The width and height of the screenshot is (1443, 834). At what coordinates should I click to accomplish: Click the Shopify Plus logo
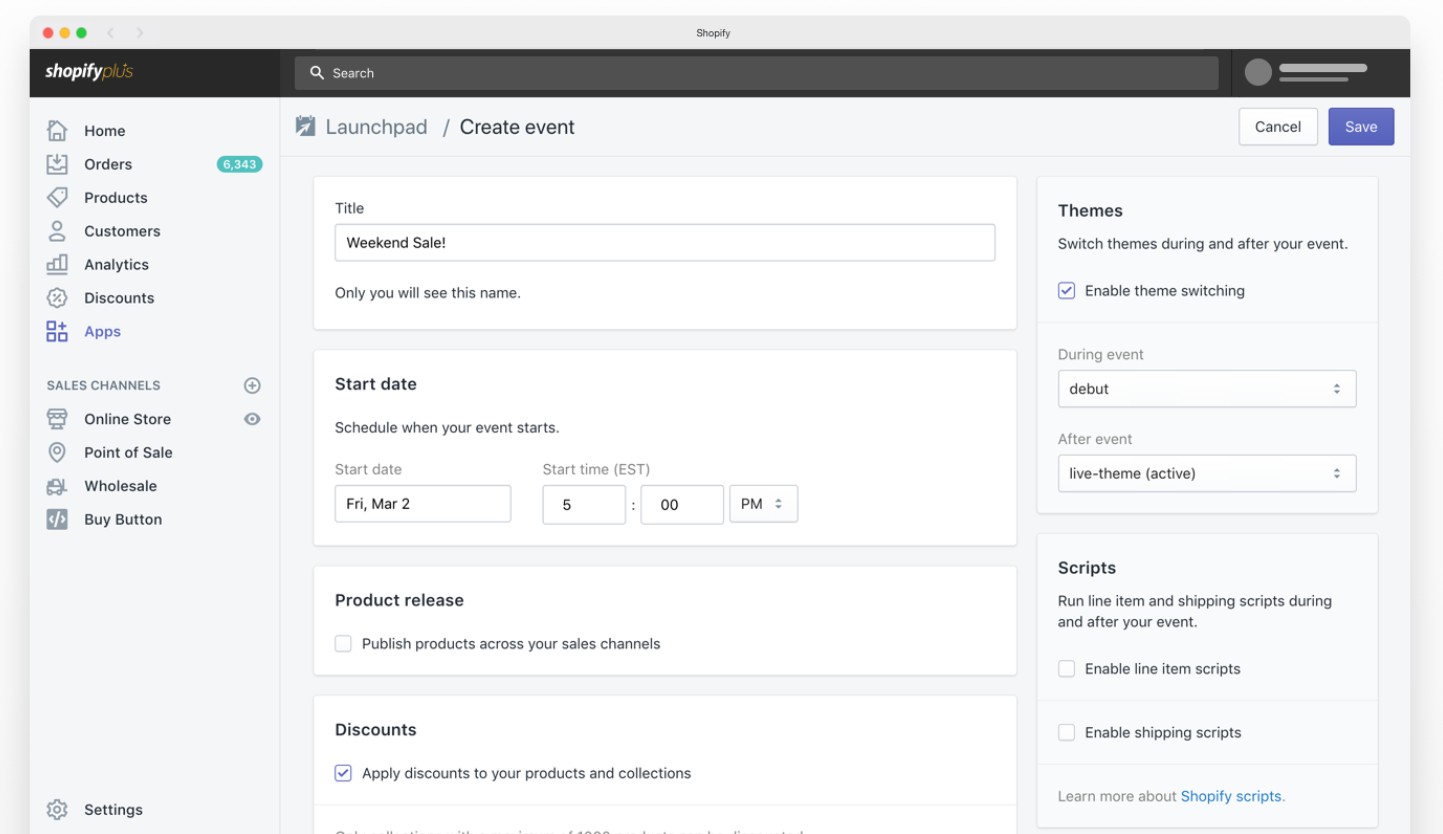coord(89,72)
